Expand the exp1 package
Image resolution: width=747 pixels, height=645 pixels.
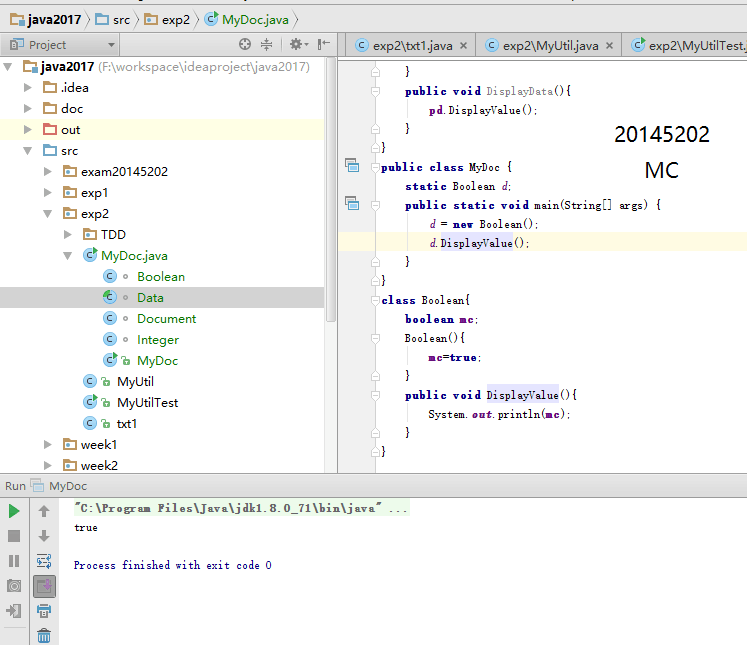pos(48,192)
